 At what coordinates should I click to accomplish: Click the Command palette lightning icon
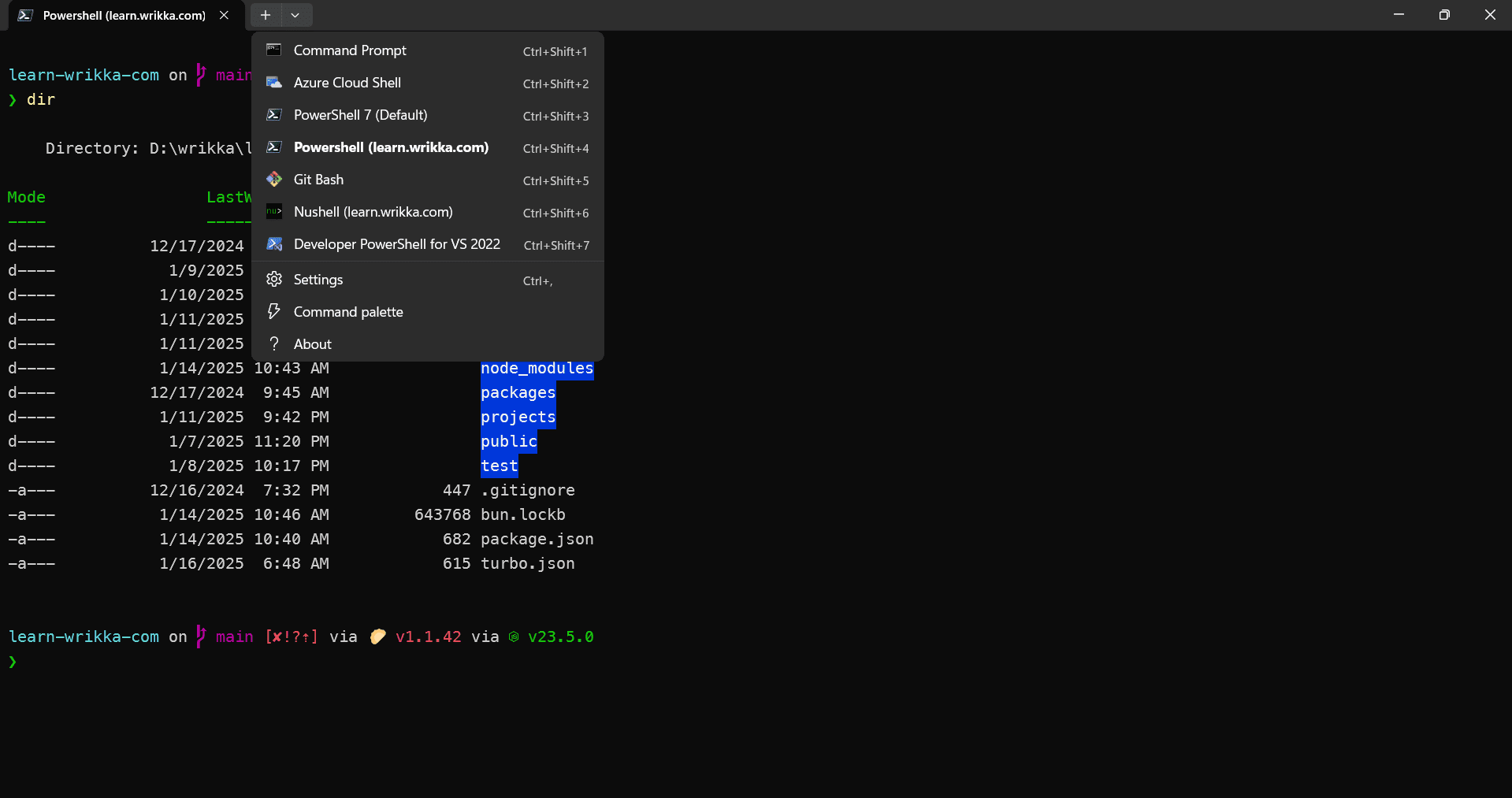coord(273,311)
